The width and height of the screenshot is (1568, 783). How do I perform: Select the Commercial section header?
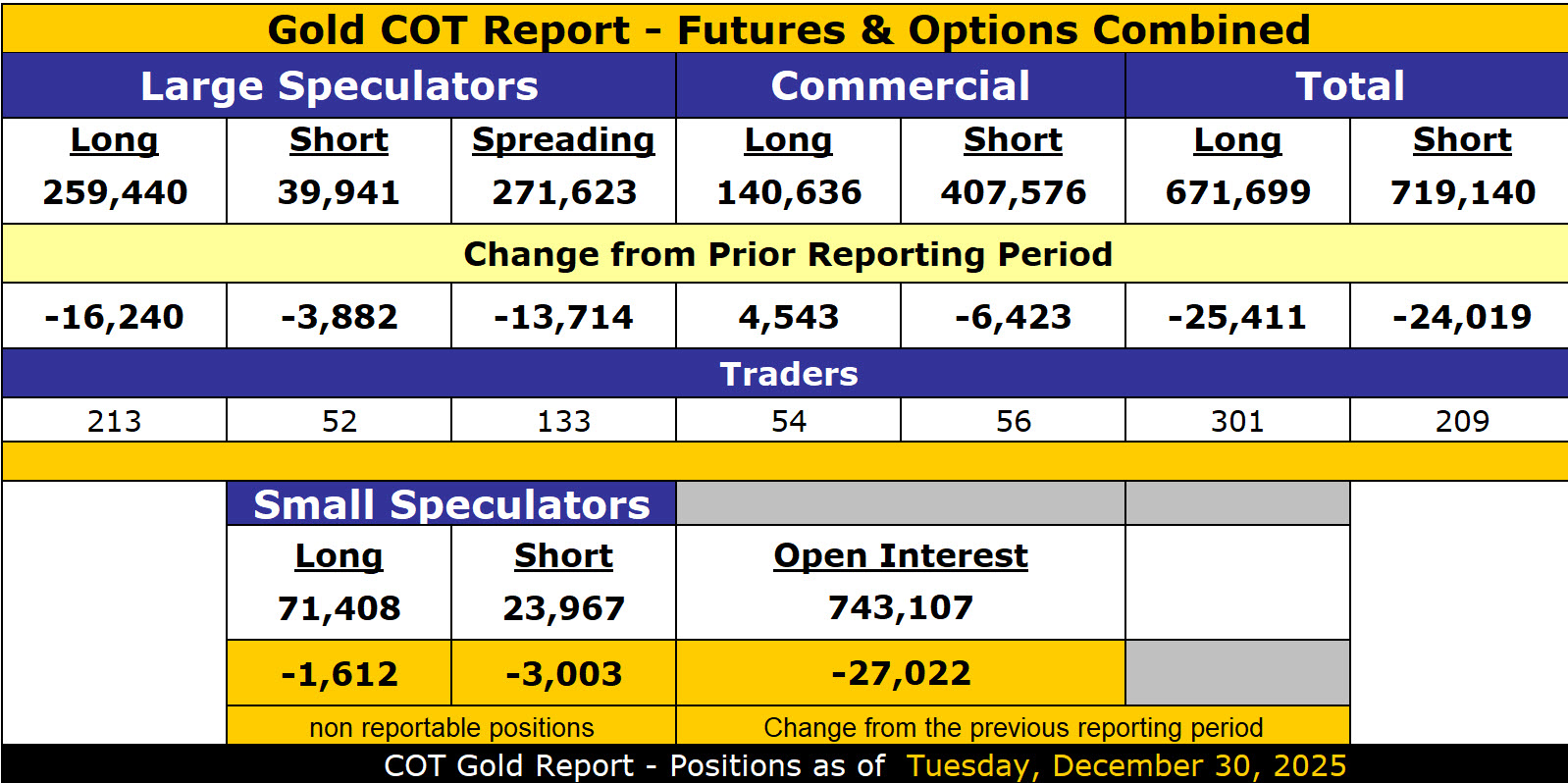[x=900, y=86]
